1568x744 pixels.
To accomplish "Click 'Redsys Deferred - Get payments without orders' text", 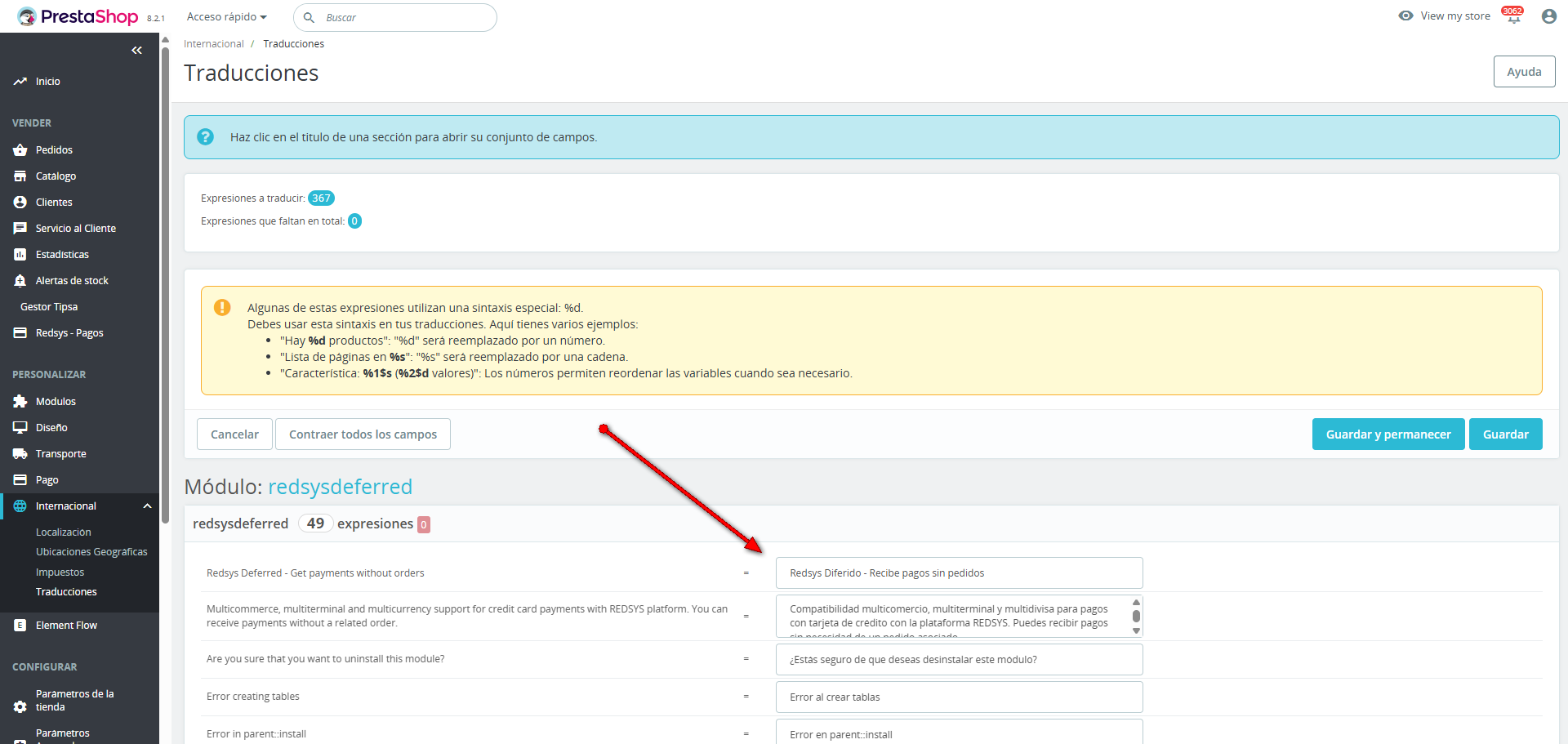I will 315,573.
